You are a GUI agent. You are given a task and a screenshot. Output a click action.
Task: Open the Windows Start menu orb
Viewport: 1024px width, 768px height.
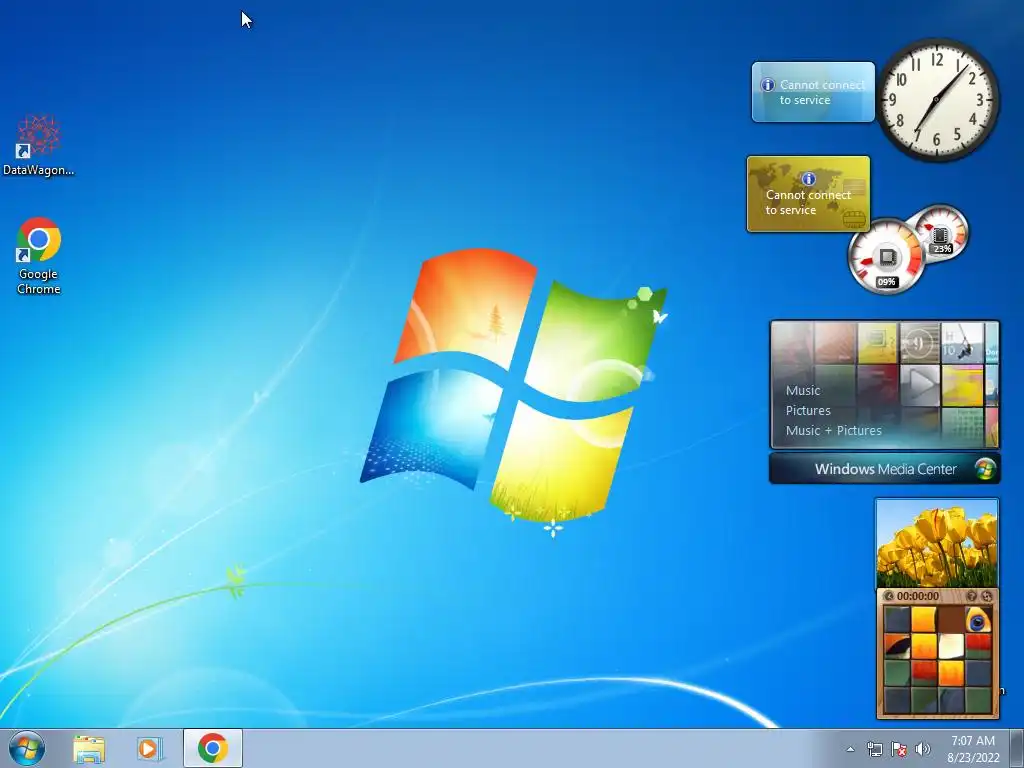pyautogui.click(x=27, y=748)
